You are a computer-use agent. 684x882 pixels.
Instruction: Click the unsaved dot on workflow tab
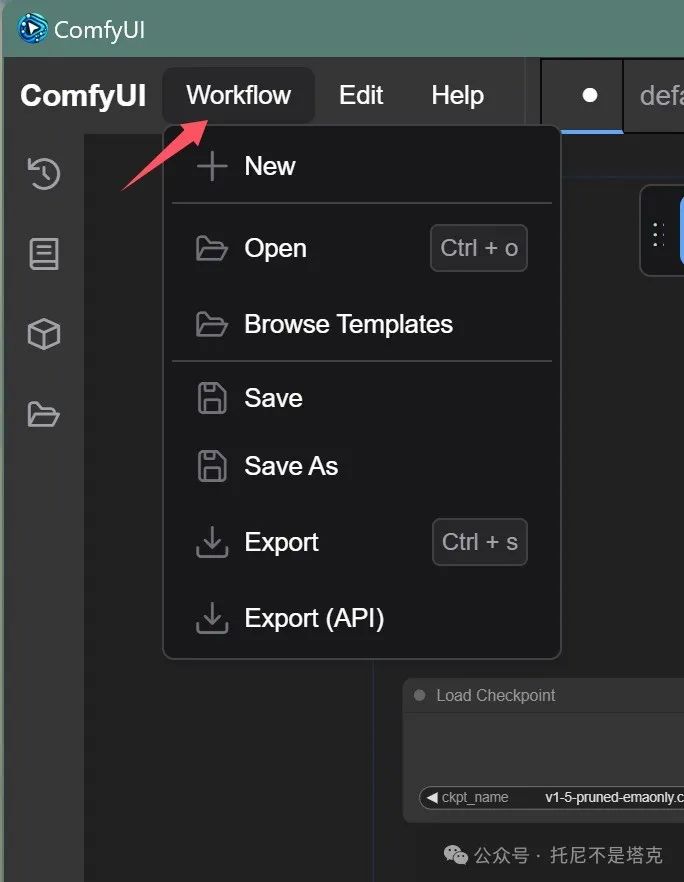[590, 96]
